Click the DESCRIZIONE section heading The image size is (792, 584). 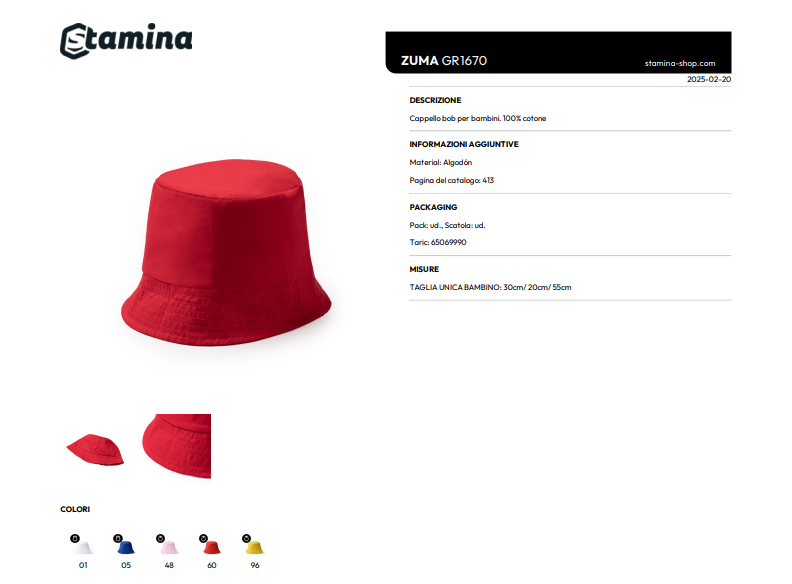point(435,100)
